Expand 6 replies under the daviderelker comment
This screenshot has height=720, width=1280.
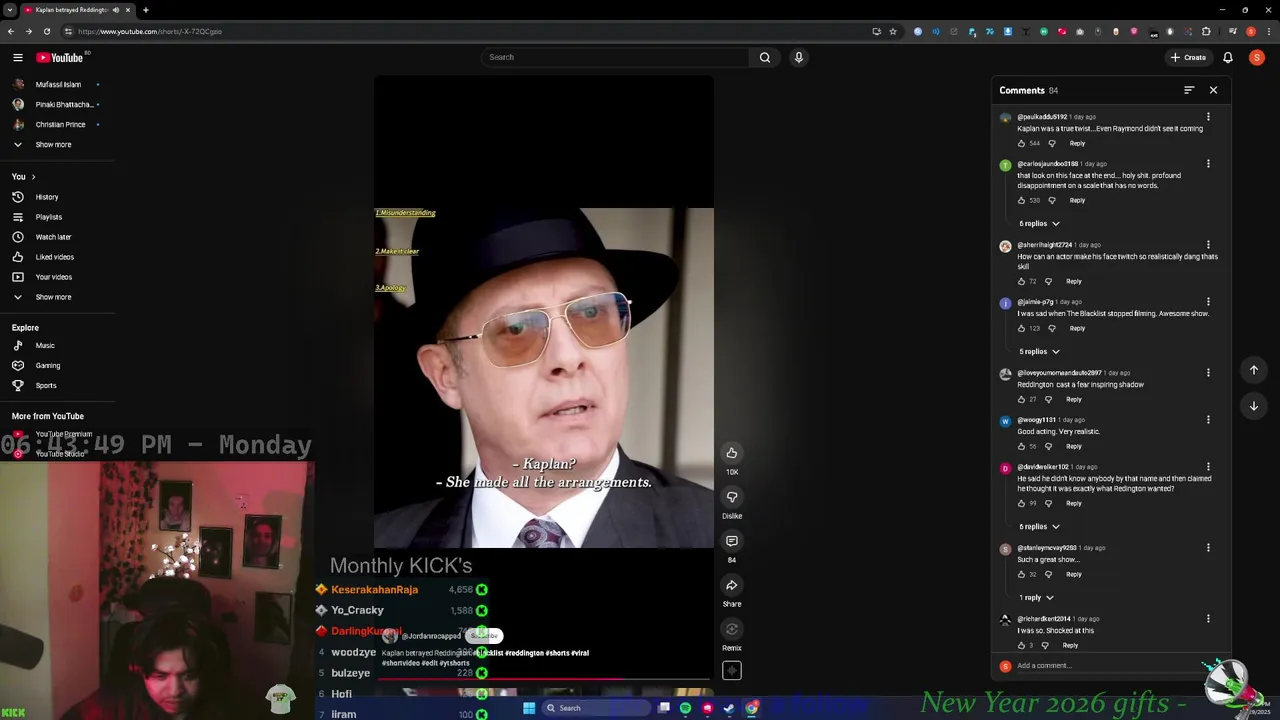pyautogui.click(x=1039, y=526)
